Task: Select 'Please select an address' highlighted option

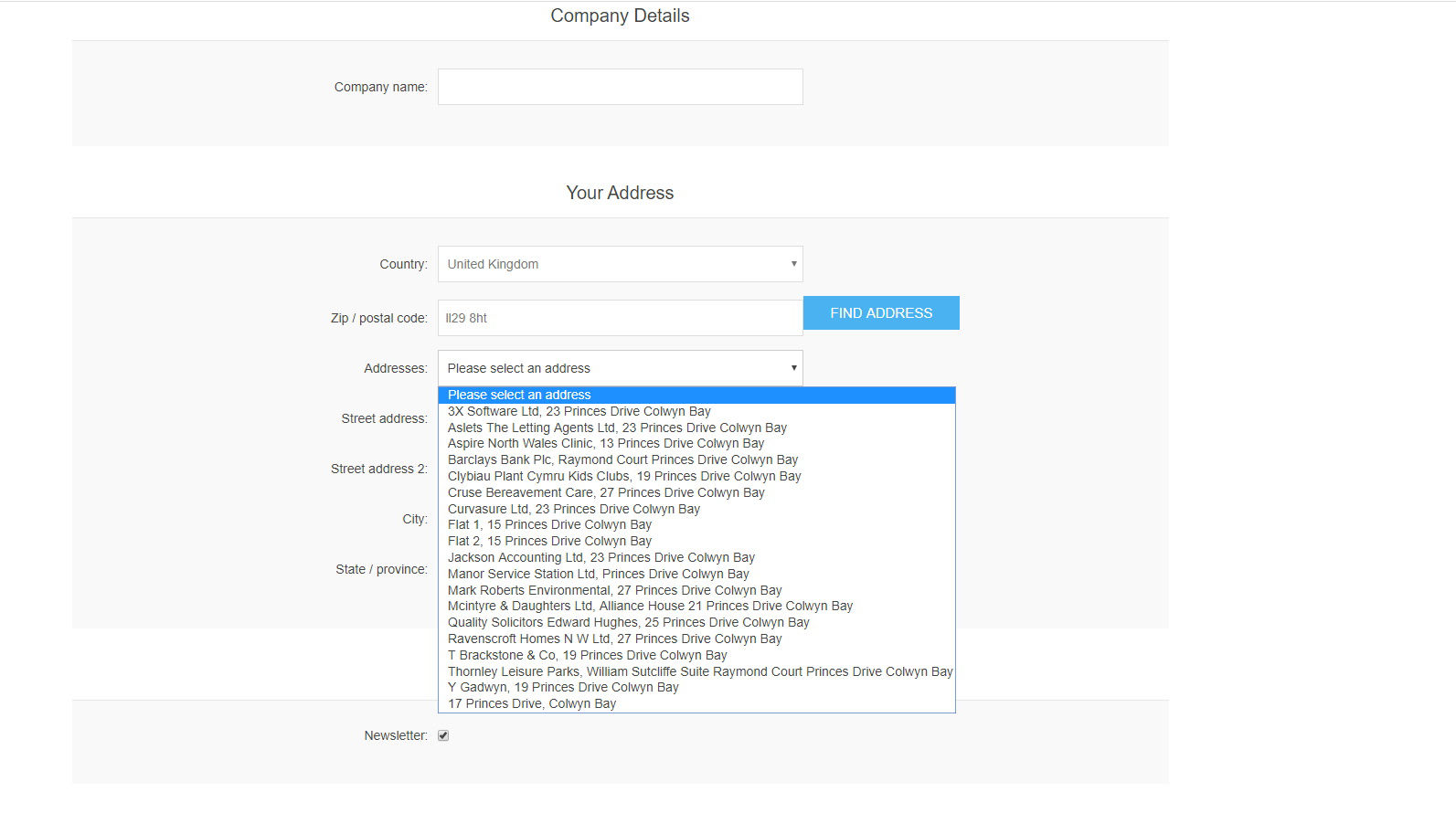Action: pyautogui.click(x=696, y=395)
